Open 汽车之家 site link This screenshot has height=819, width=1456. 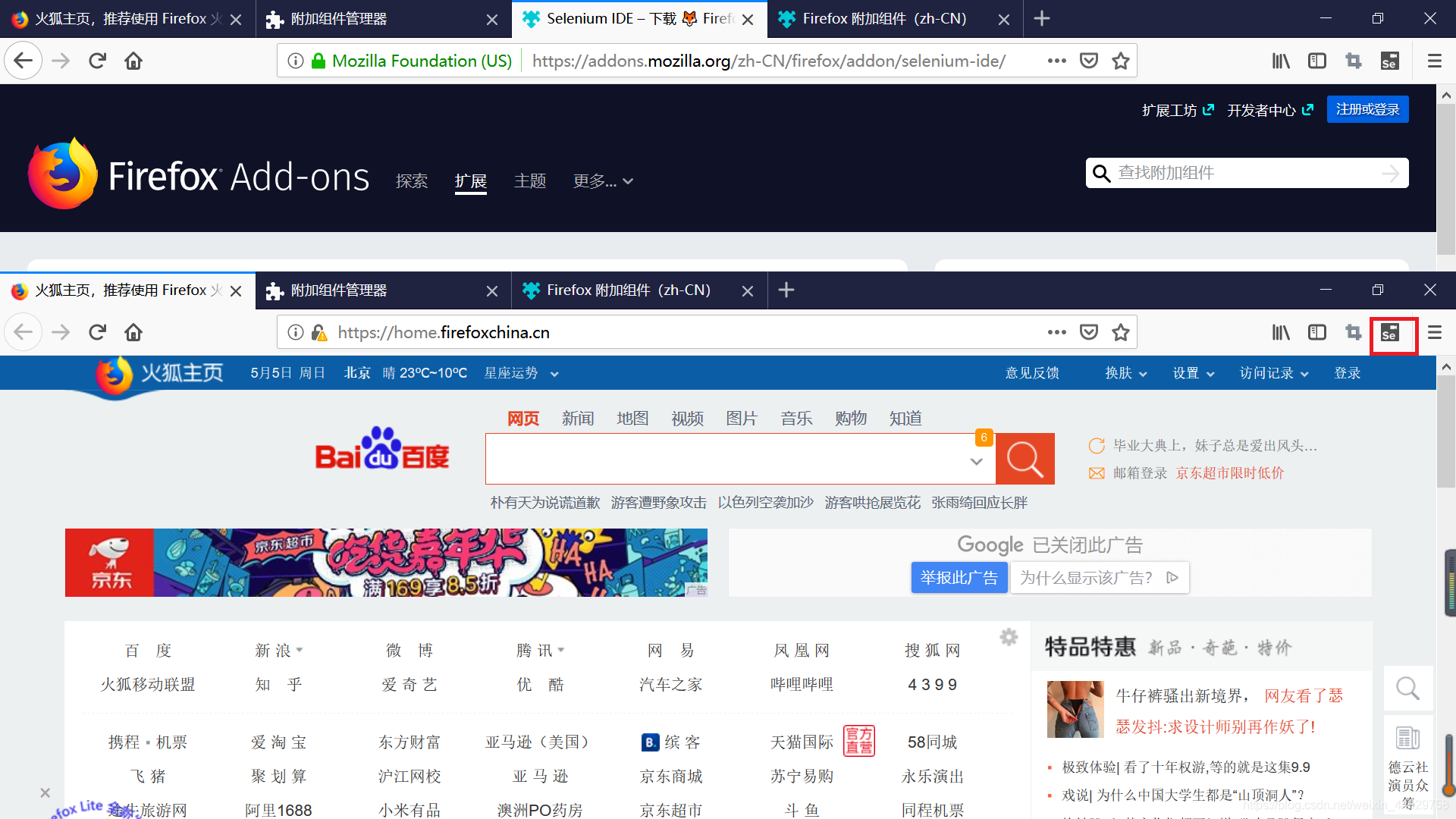[670, 685]
